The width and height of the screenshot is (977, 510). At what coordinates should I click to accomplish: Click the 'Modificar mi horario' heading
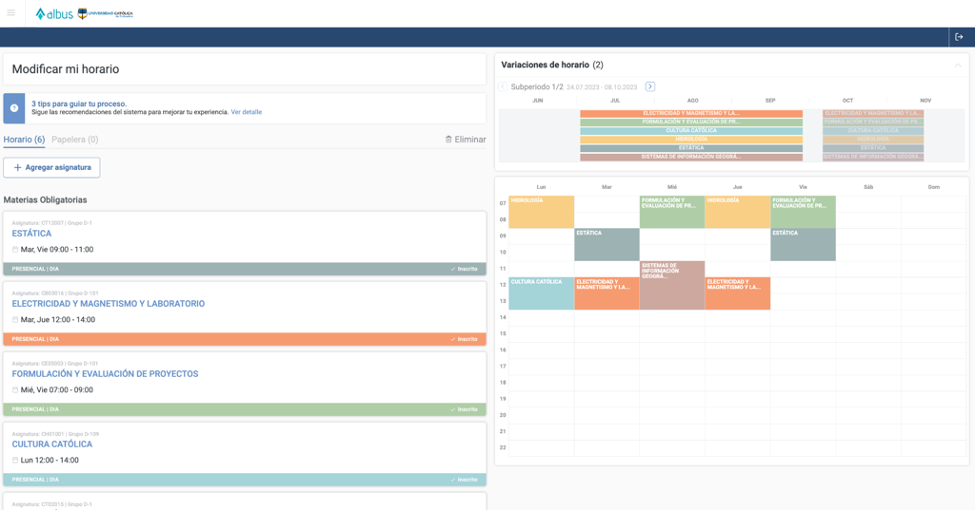65,69
